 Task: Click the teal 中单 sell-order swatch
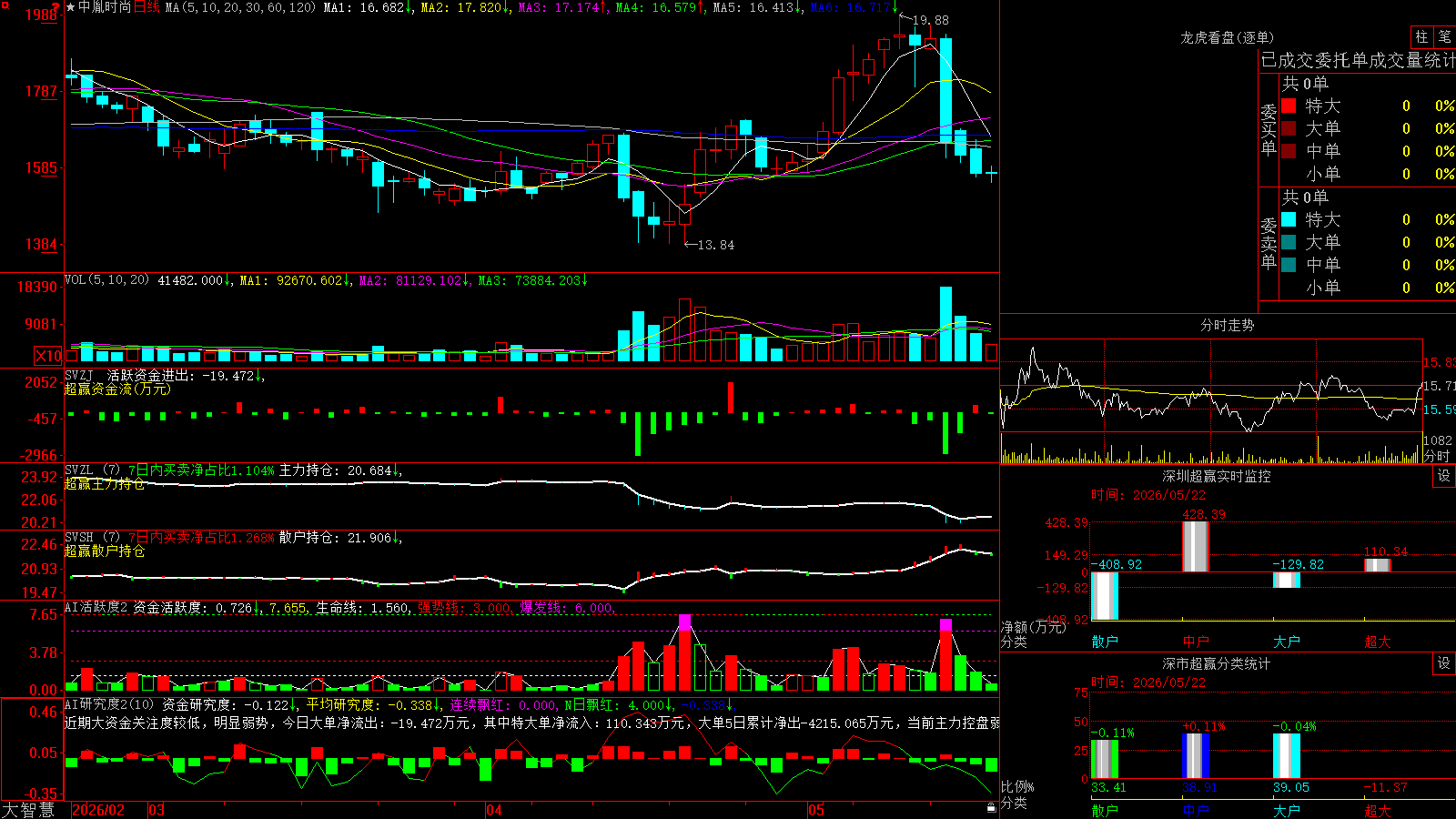1289,264
